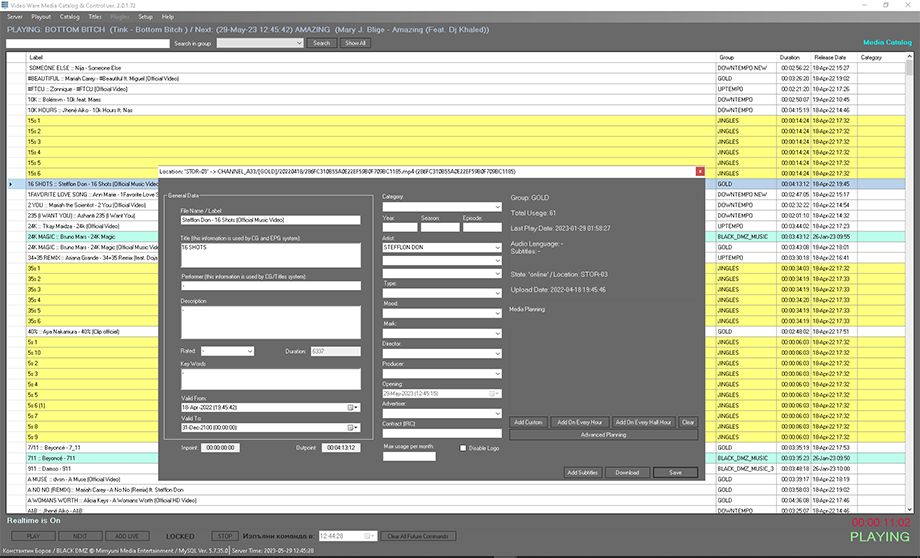This screenshot has height=558, width=920.
Task: Open the Setup menu
Action: point(146,17)
